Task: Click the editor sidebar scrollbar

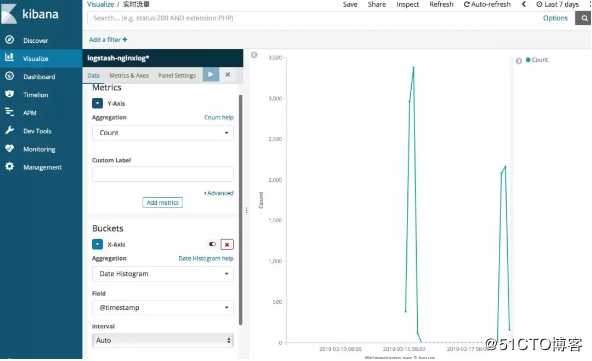Action: (240, 210)
